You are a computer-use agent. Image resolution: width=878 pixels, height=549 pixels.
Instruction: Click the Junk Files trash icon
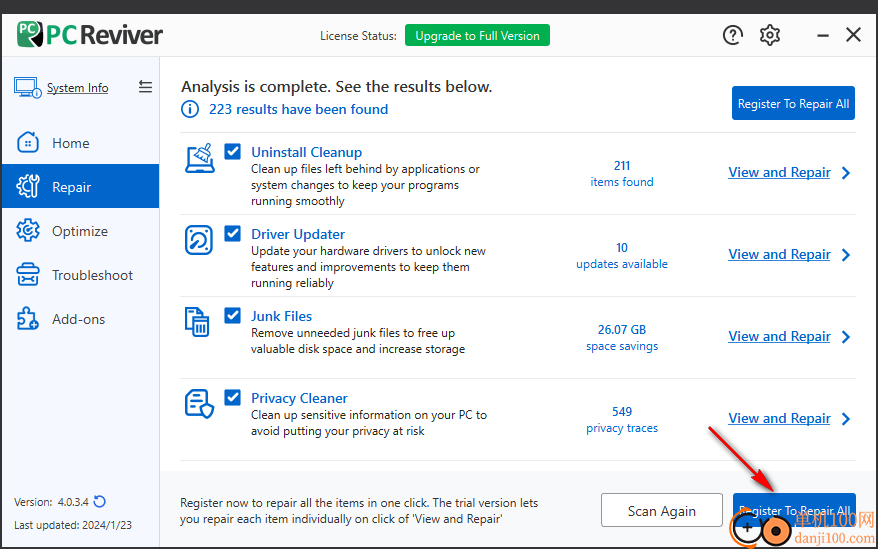(197, 322)
